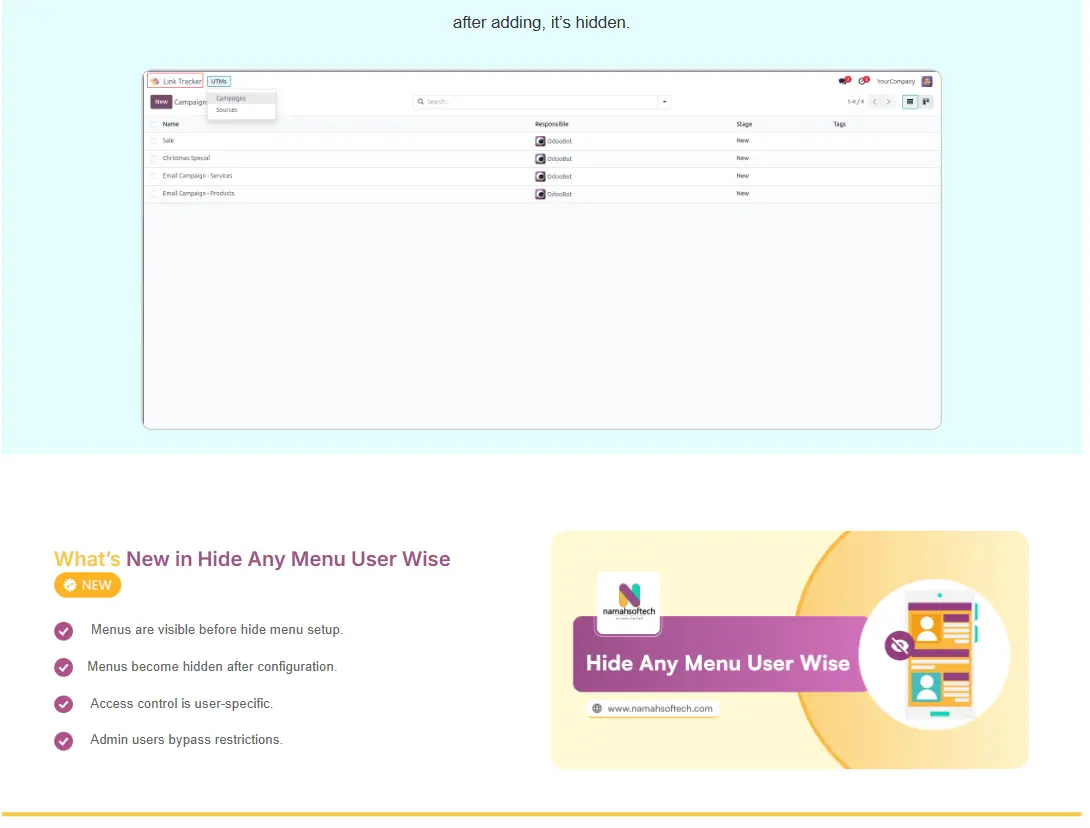Open the activities clock icon
Image resolution: width=1090 pixels, height=828 pixels.
click(x=863, y=81)
